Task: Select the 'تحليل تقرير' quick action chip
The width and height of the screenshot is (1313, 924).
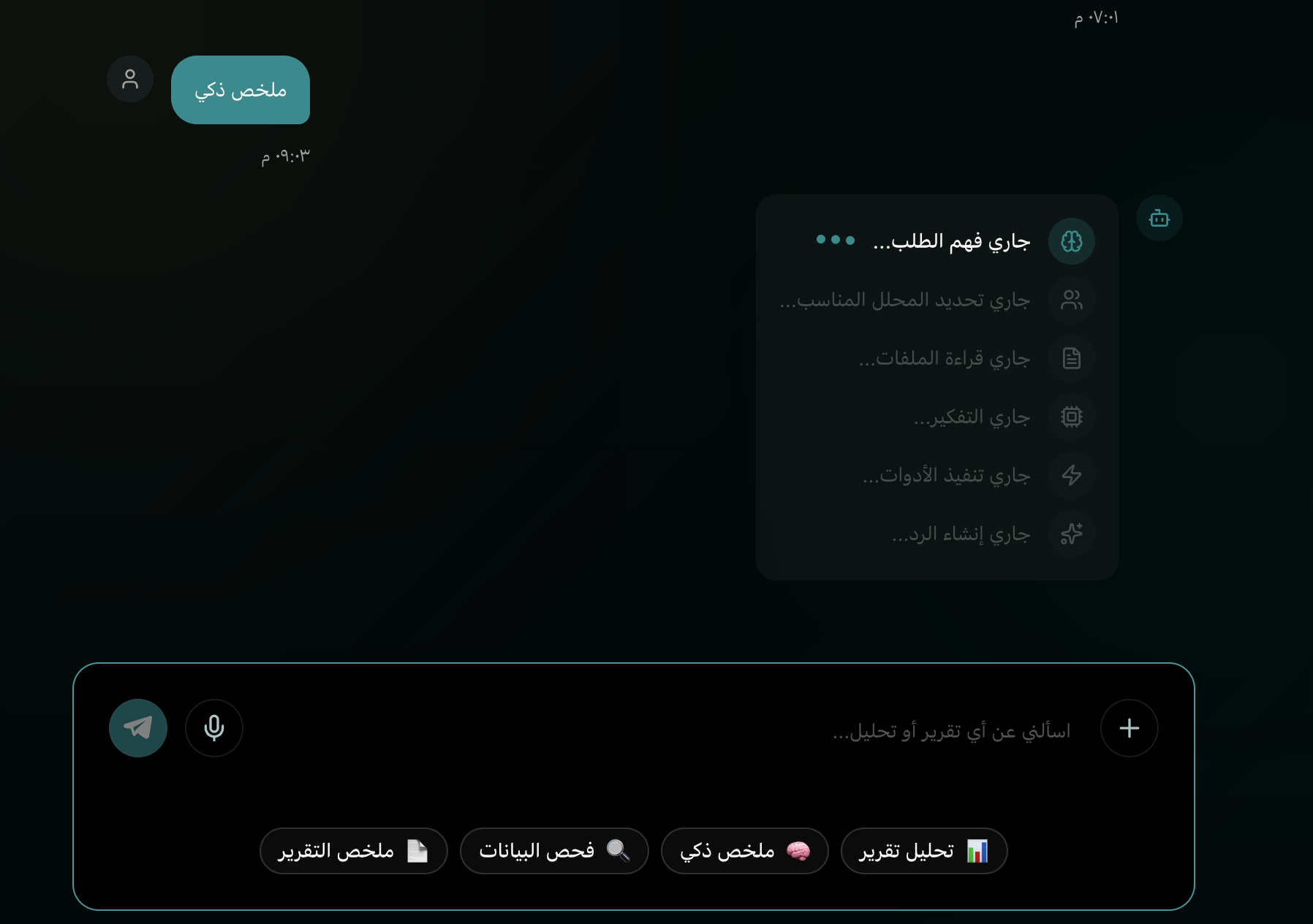Action: pyautogui.click(x=923, y=851)
